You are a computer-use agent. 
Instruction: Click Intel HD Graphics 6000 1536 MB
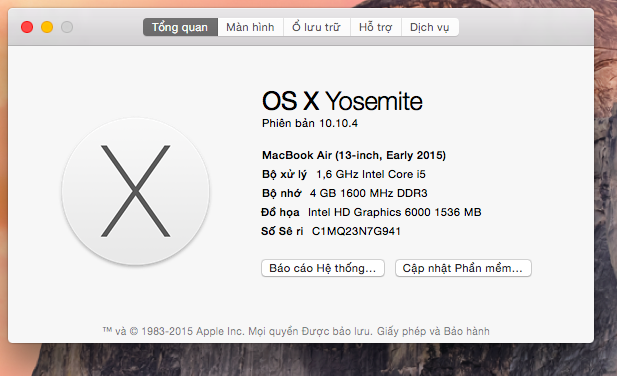[395, 212]
